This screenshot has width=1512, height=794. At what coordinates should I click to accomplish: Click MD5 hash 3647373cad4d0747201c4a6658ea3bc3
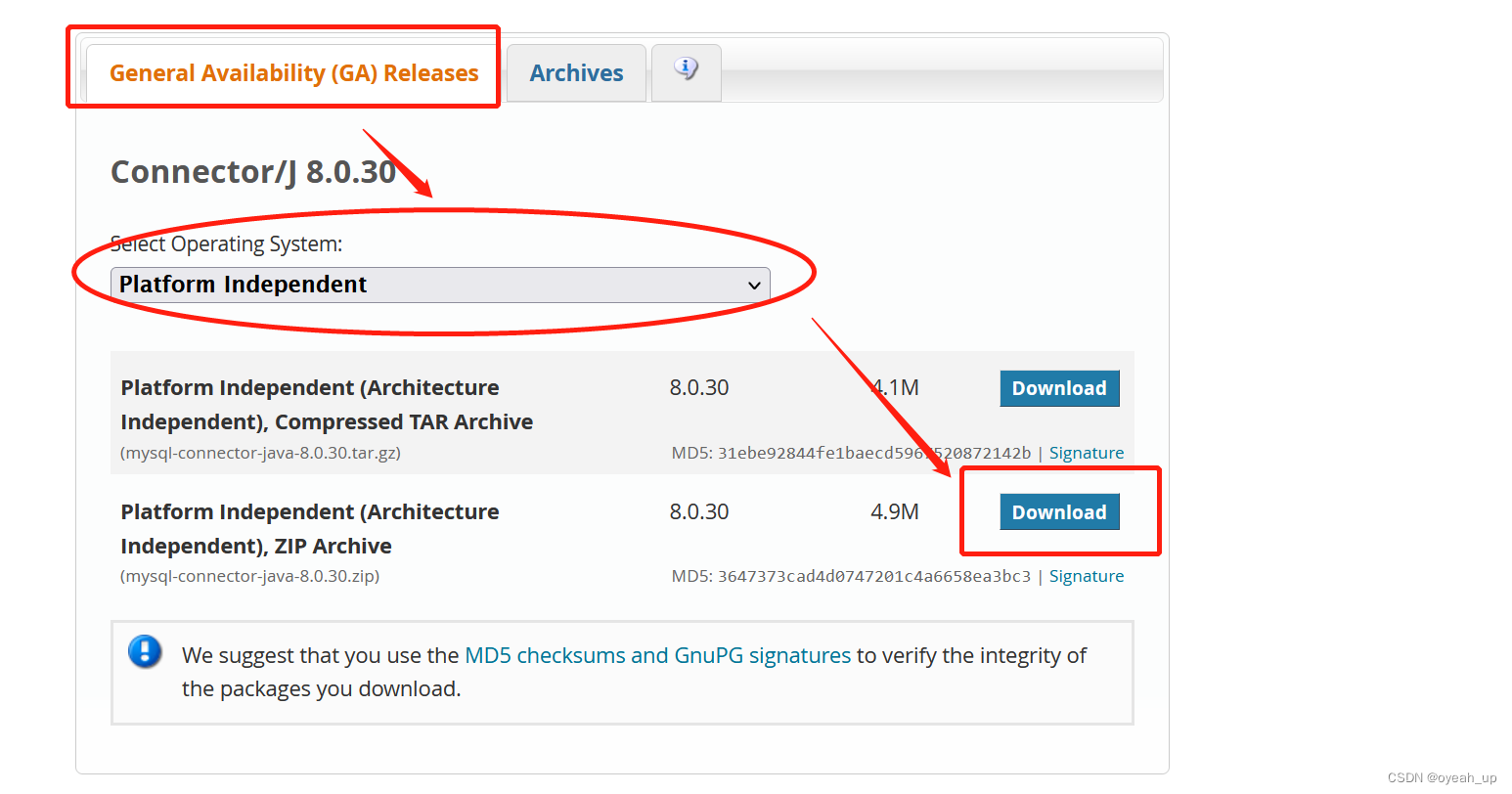click(x=874, y=576)
